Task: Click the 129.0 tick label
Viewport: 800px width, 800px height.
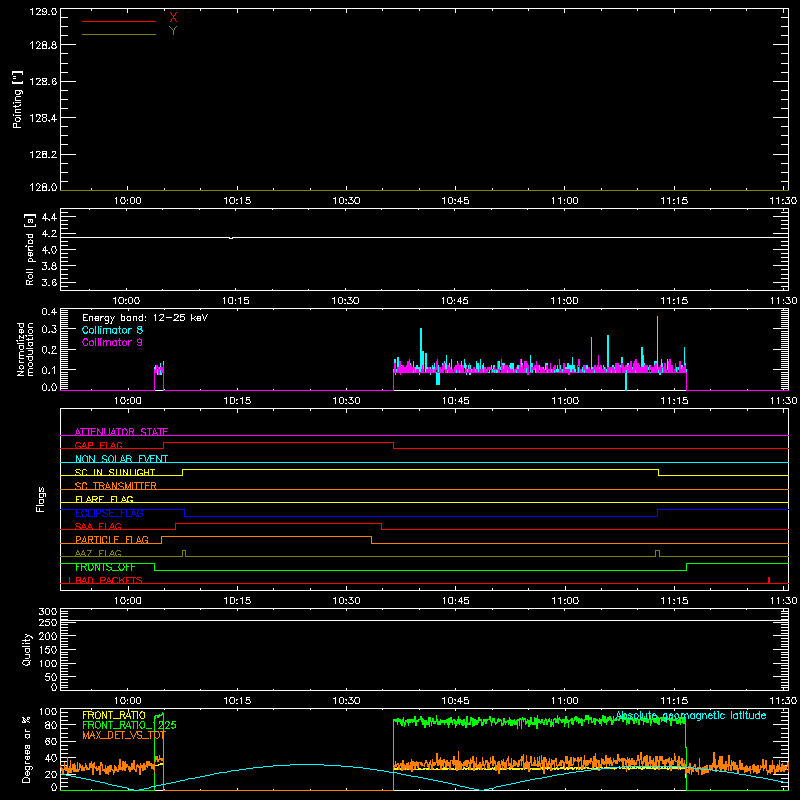Action: [x=43, y=12]
